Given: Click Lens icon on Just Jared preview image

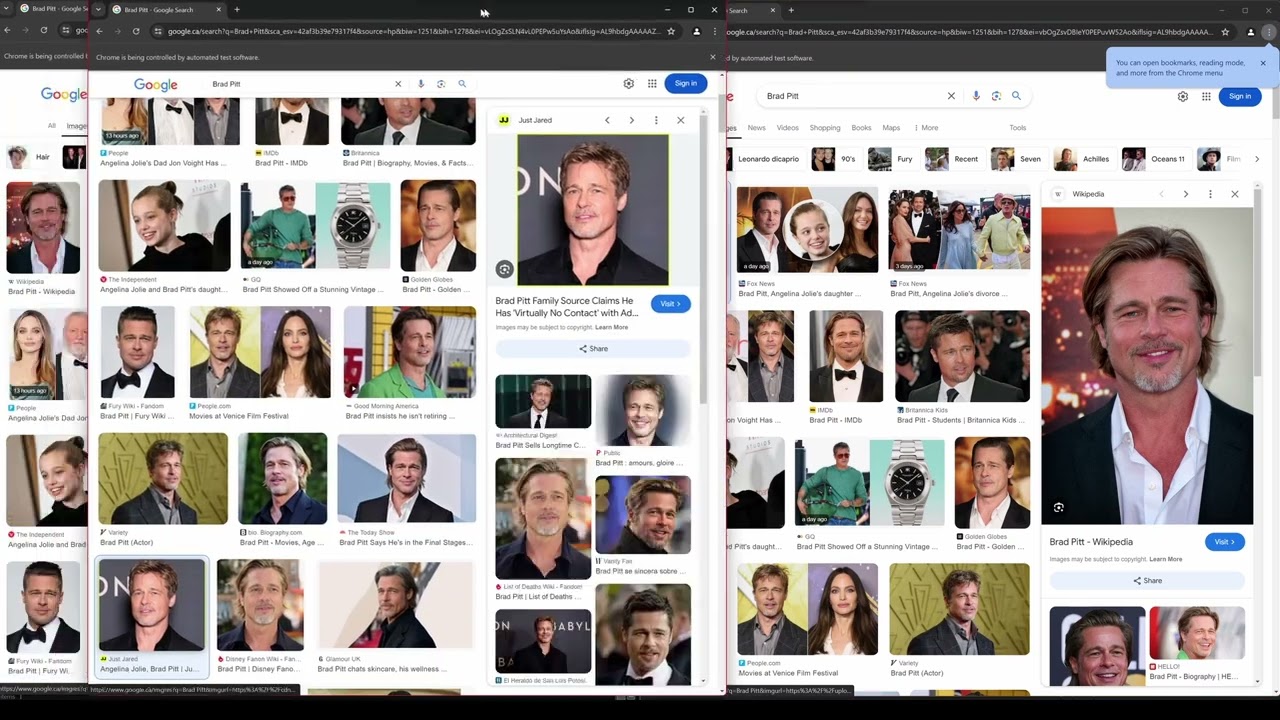Looking at the screenshot, I should 505,270.
